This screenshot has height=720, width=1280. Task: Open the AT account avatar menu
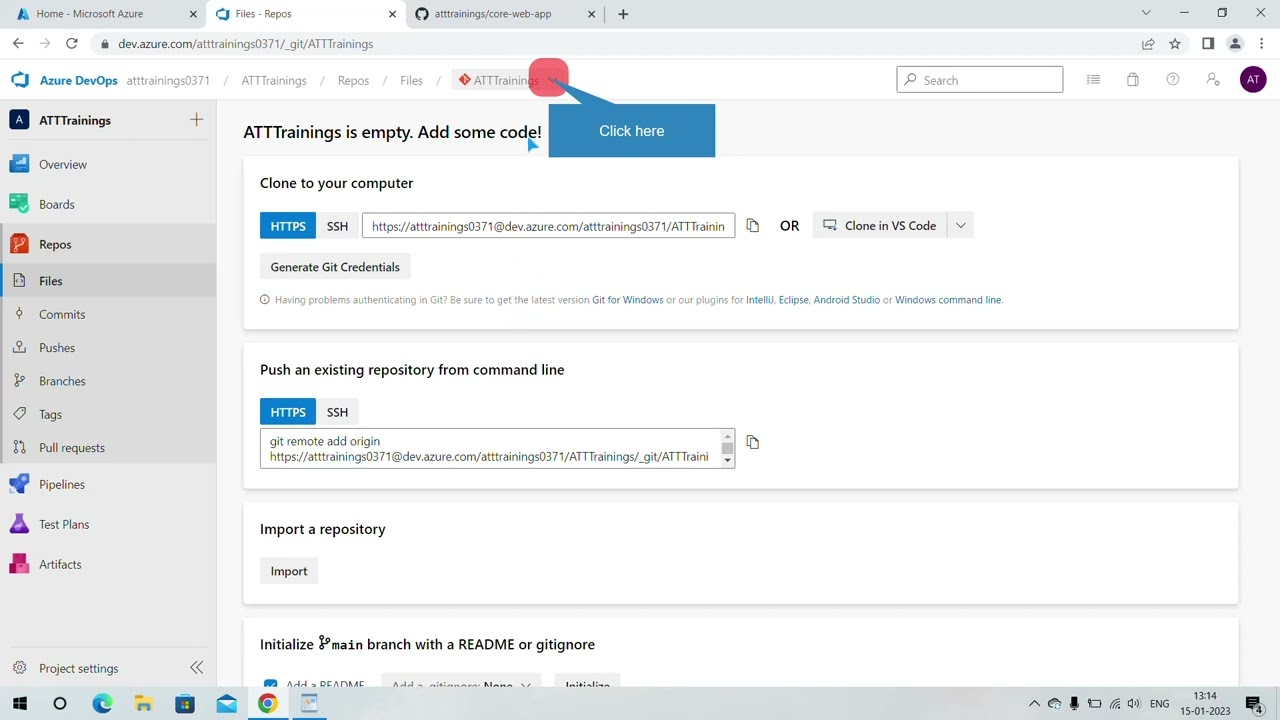click(x=1253, y=80)
